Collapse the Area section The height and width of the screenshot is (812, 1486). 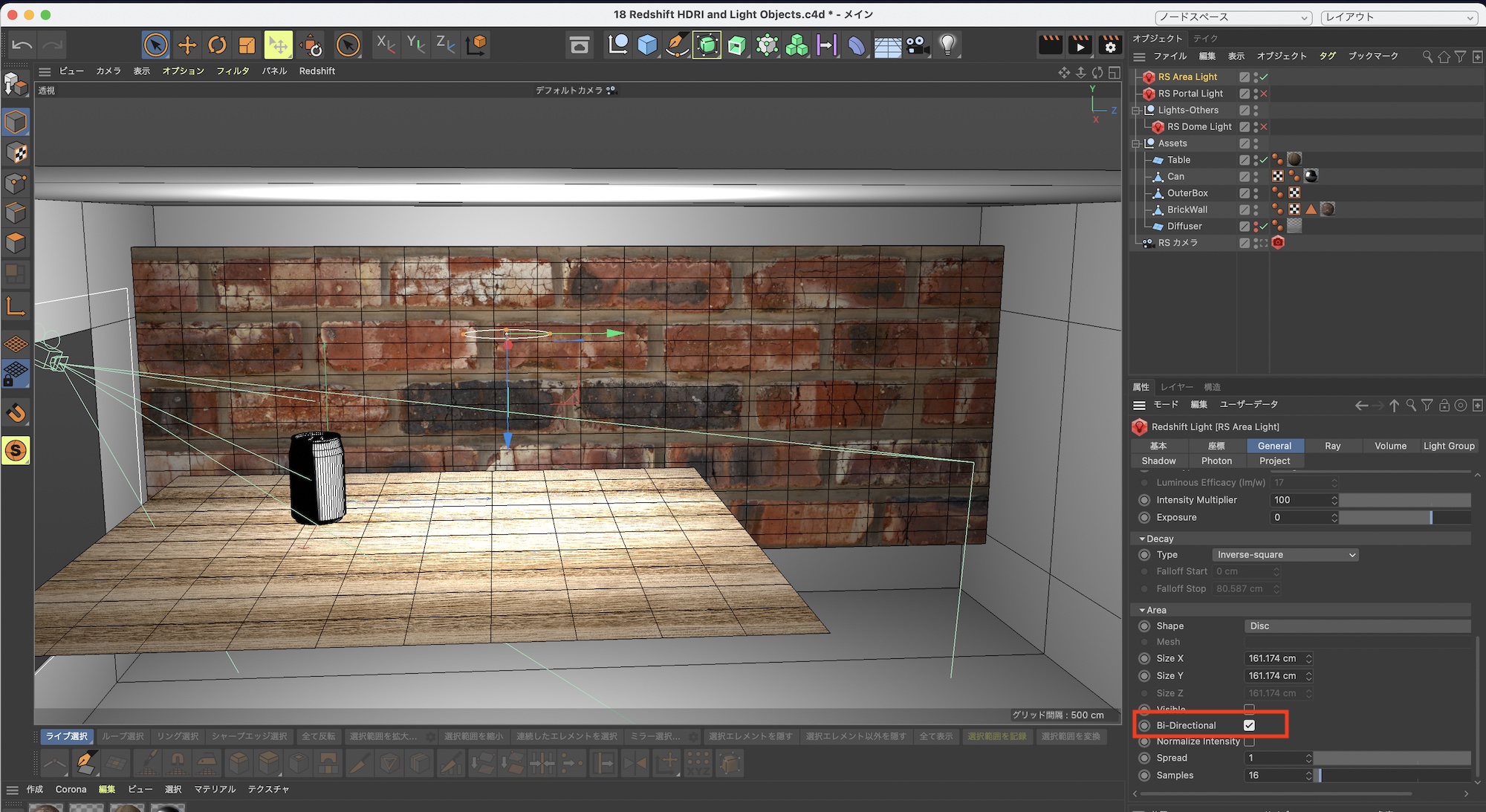[1142, 610]
